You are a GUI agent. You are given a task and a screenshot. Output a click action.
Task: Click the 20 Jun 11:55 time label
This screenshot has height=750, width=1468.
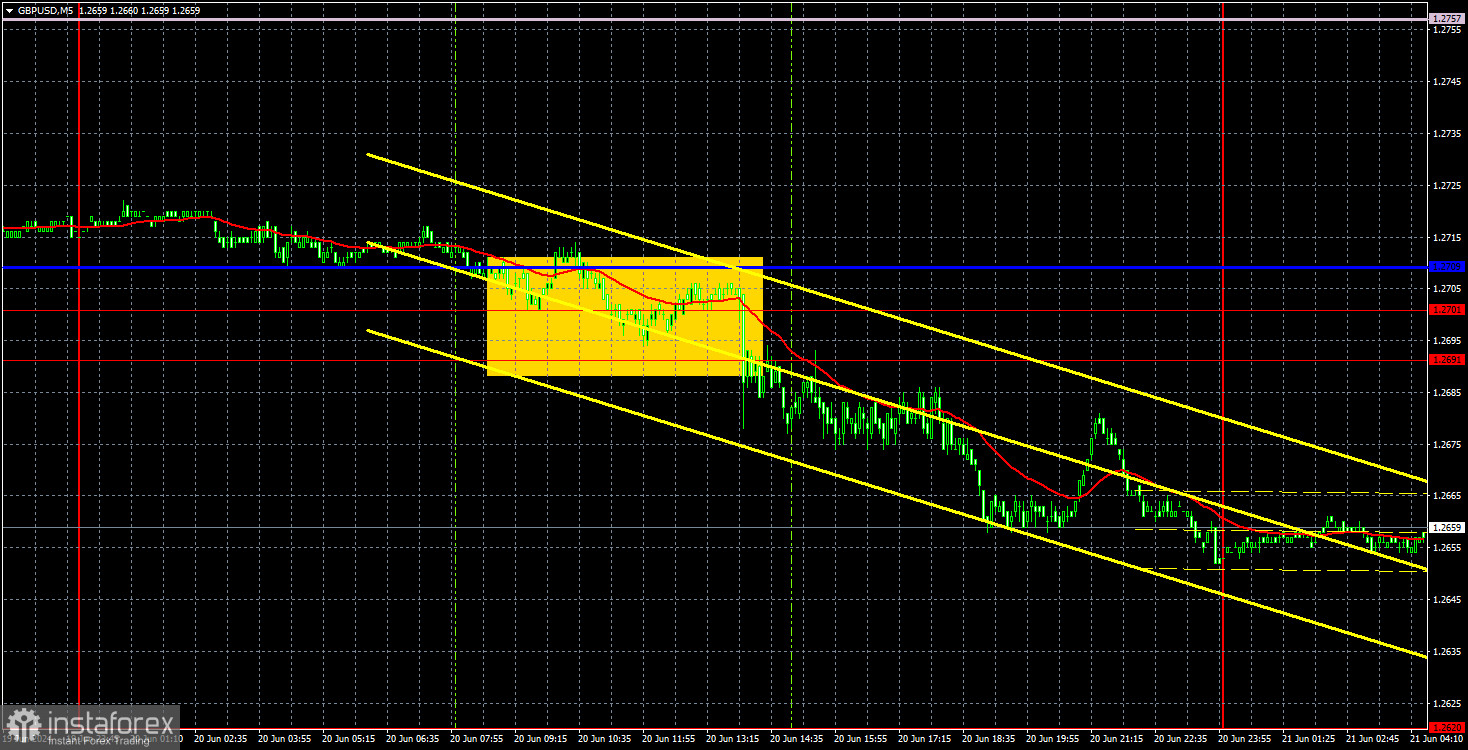click(667, 740)
